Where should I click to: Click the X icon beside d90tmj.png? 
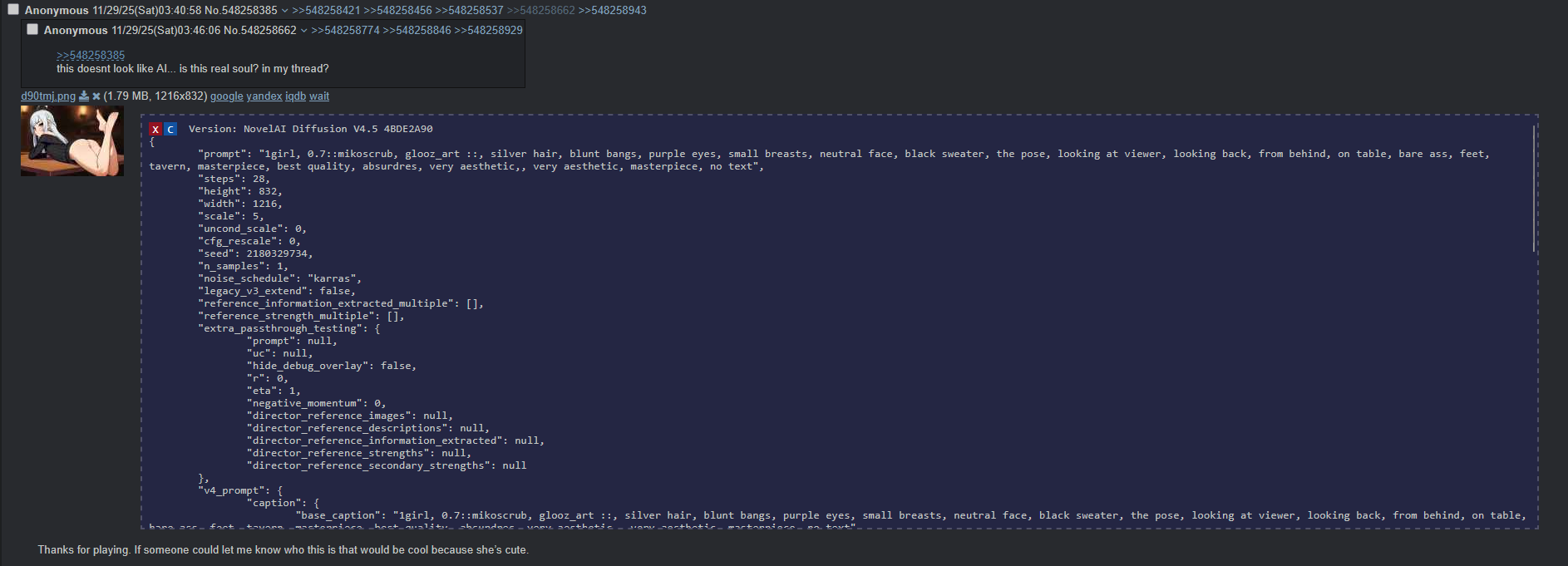(x=96, y=96)
